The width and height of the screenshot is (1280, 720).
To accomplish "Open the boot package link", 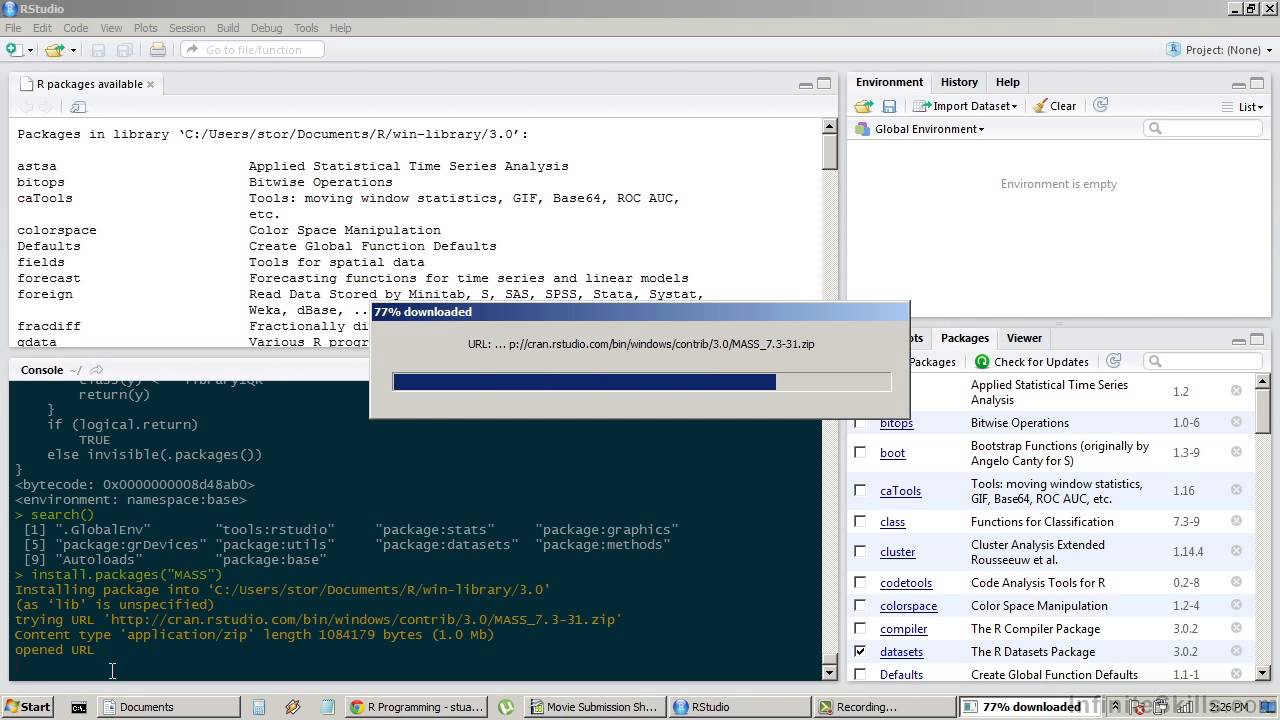I will (x=892, y=453).
